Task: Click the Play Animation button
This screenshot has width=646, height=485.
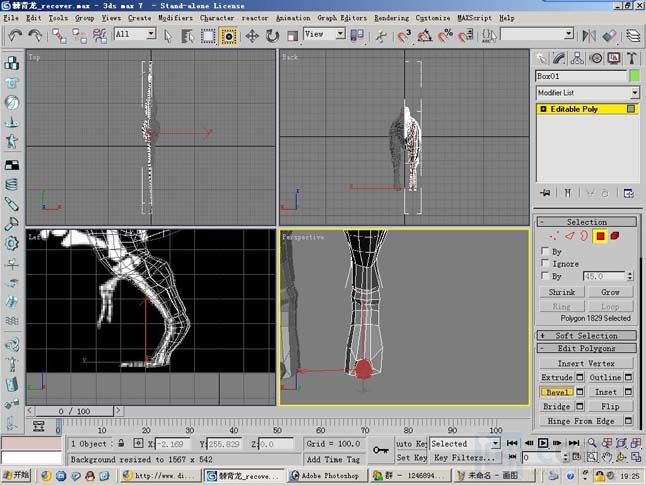Action: pyautogui.click(x=543, y=443)
